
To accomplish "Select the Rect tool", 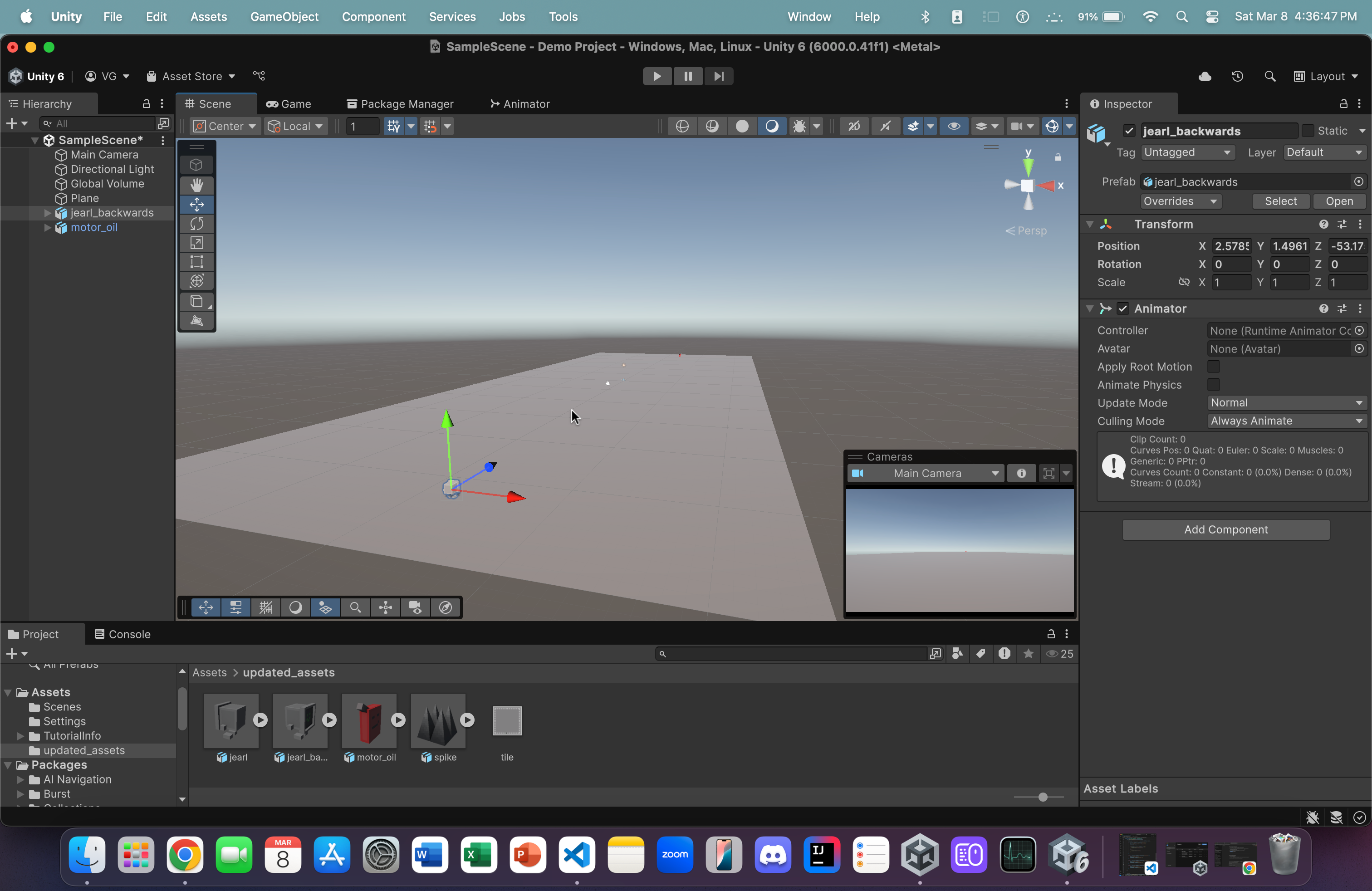I will 196,262.
